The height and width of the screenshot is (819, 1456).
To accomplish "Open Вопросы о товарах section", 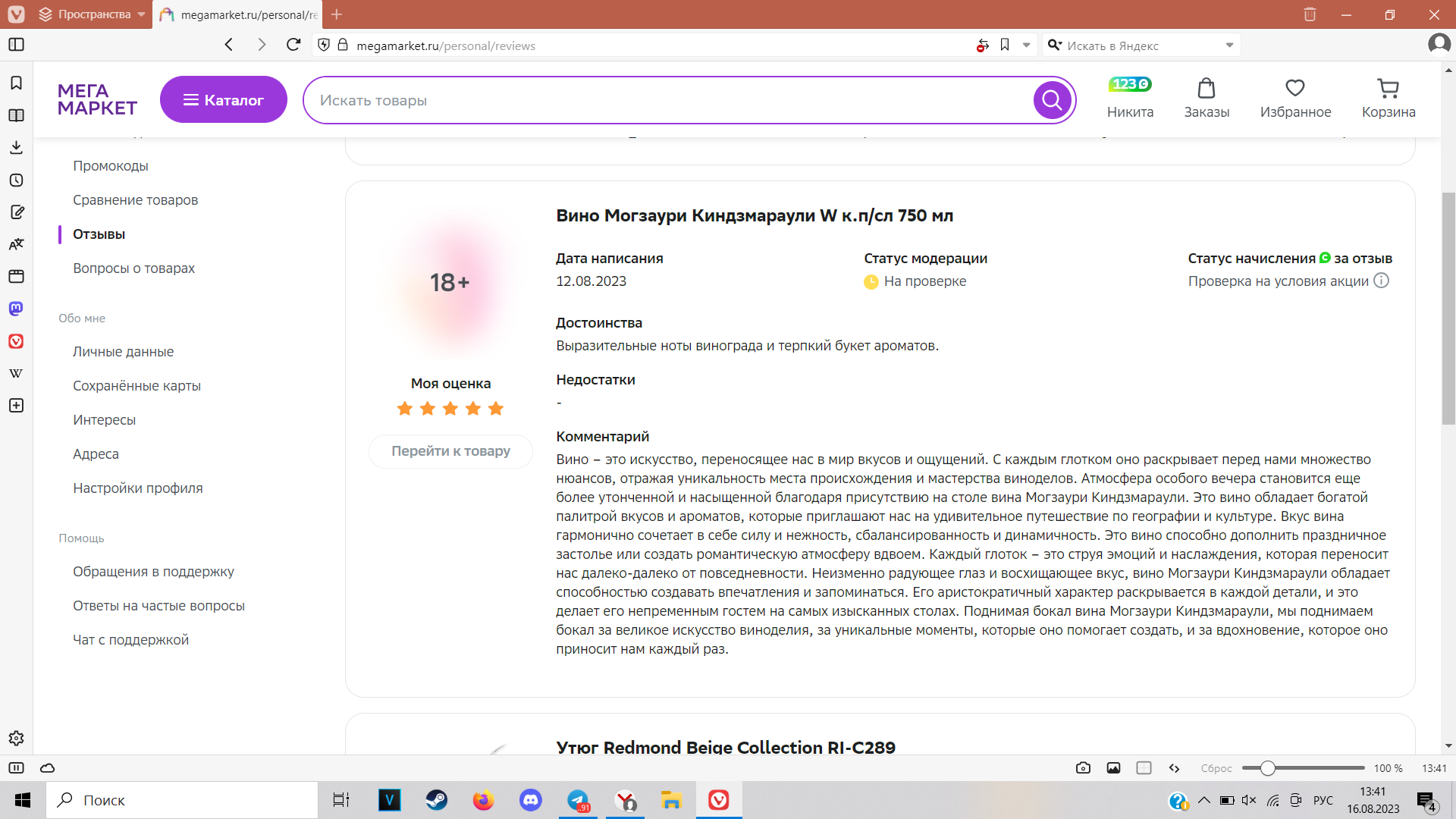I will tap(134, 268).
